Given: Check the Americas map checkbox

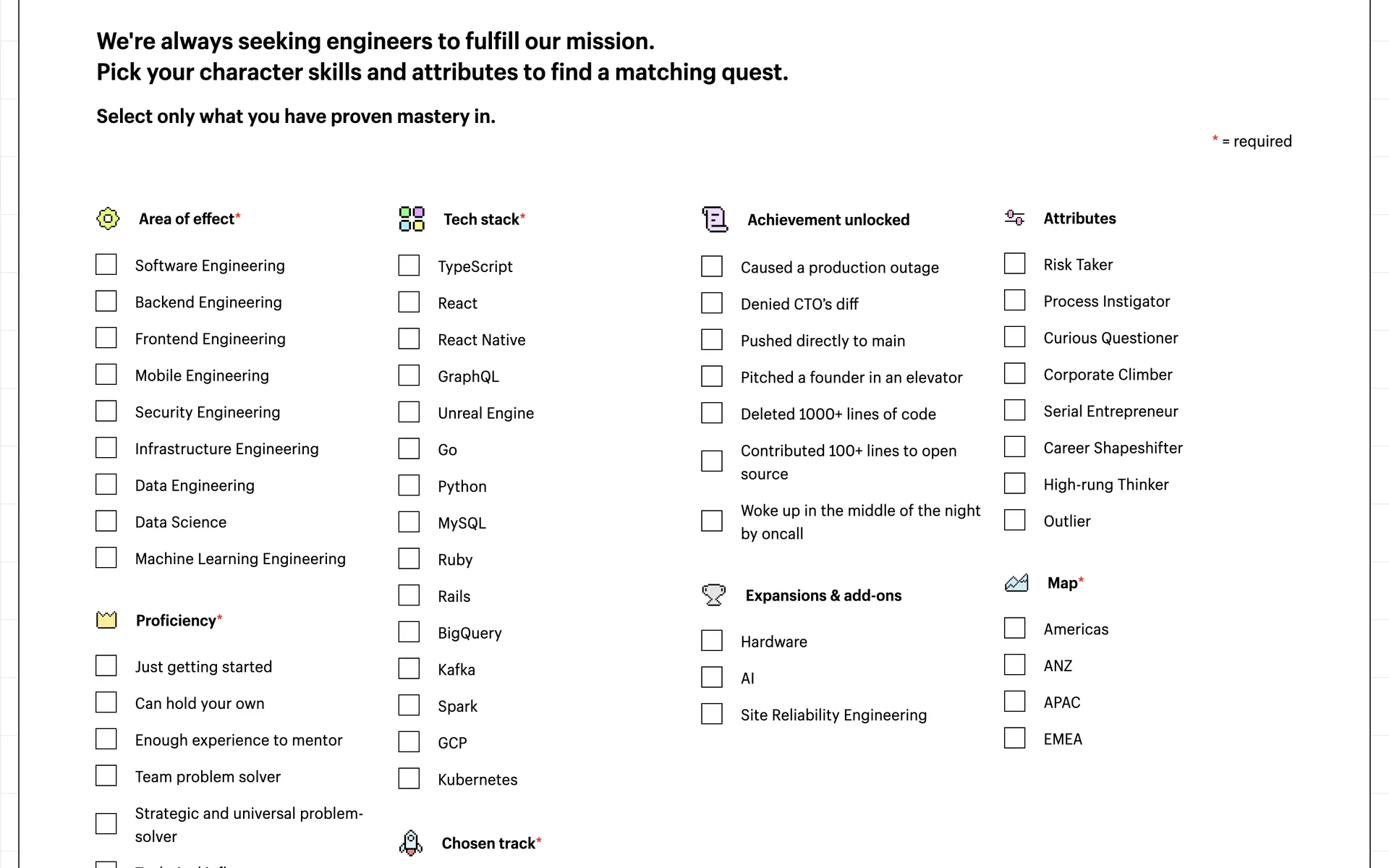Looking at the screenshot, I should tap(1015, 628).
